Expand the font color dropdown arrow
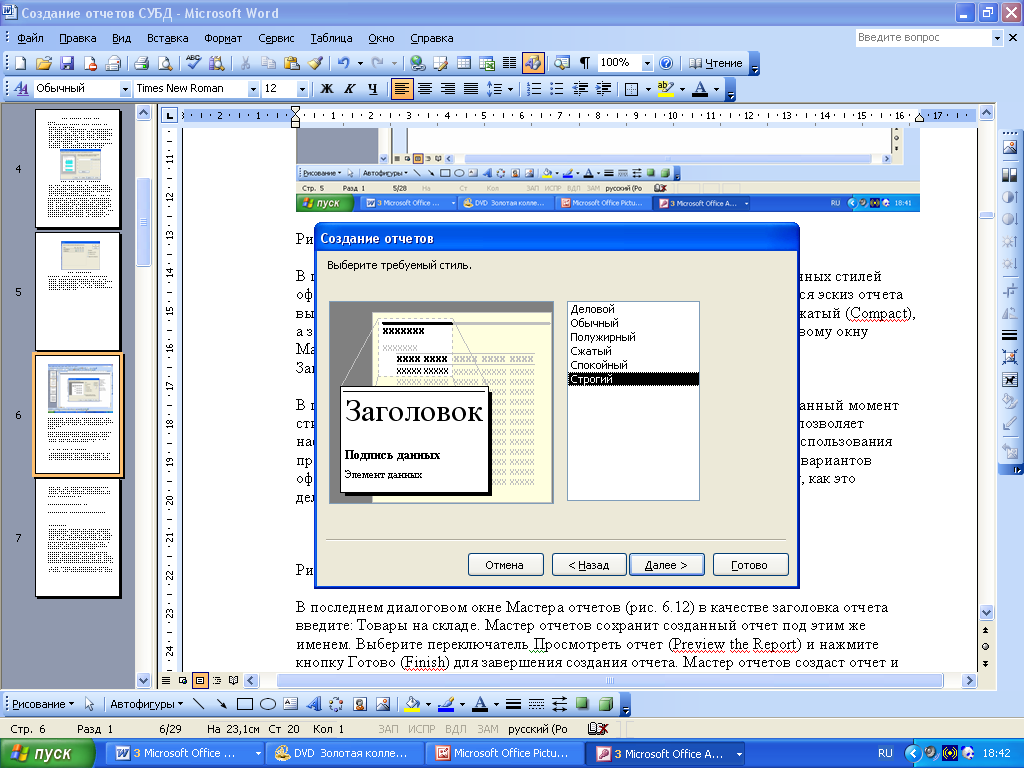Screen dimensions: 1024x768 (x=716, y=89)
